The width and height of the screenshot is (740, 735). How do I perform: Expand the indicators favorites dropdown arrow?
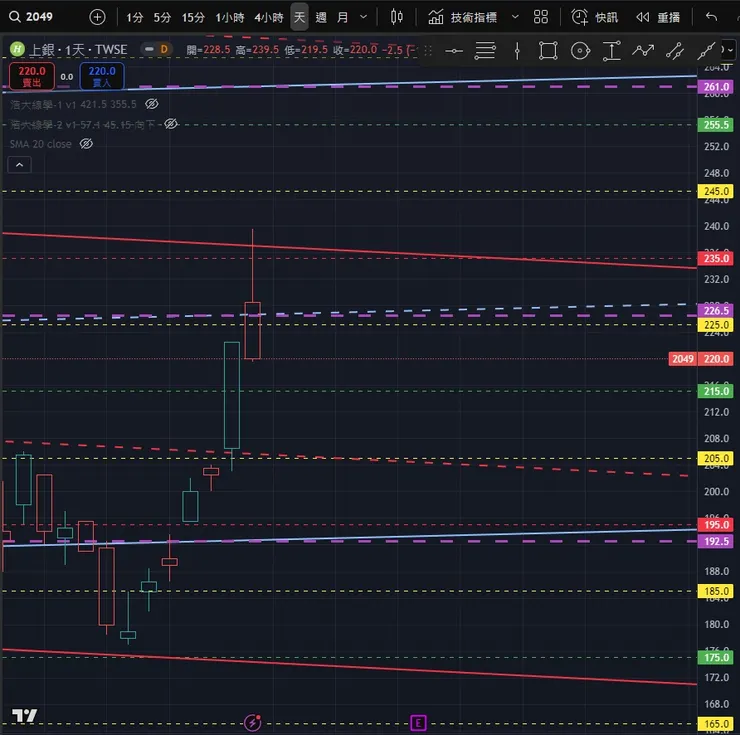(515, 17)
